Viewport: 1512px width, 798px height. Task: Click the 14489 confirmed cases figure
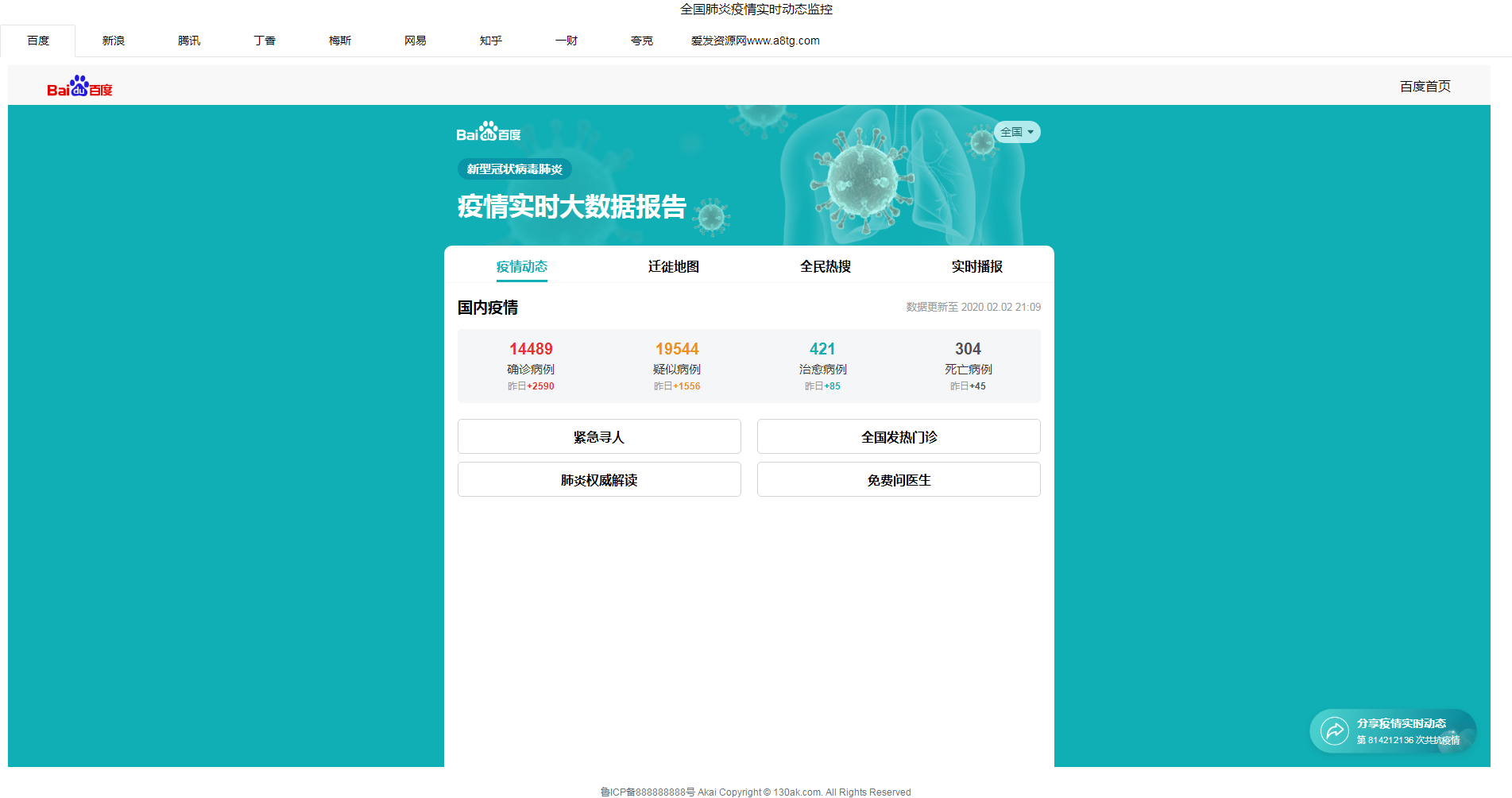tap(531, 349)
